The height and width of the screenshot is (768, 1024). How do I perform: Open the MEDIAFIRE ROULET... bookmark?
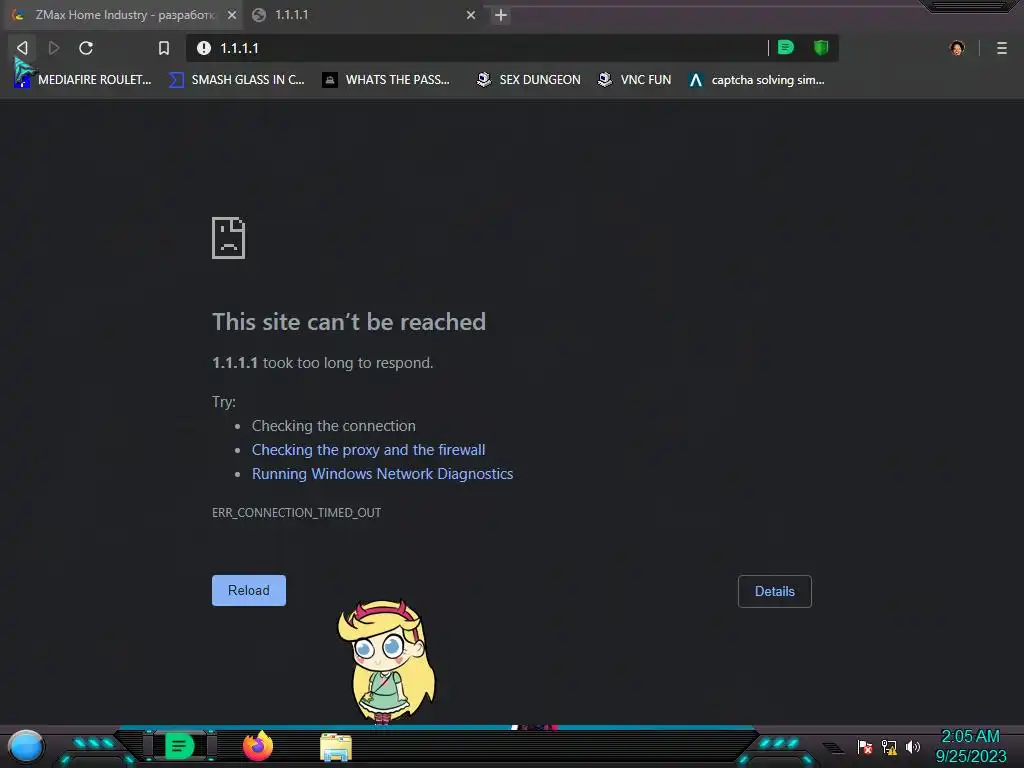click(83, 80)
